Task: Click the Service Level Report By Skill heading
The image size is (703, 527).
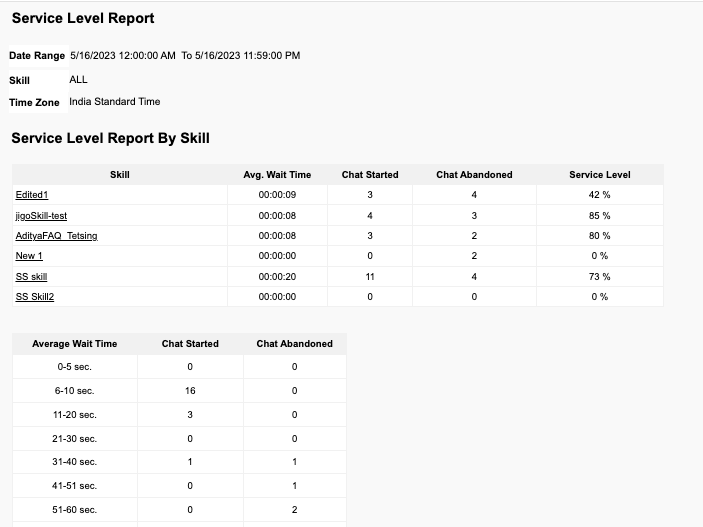Action: point(110,138)
